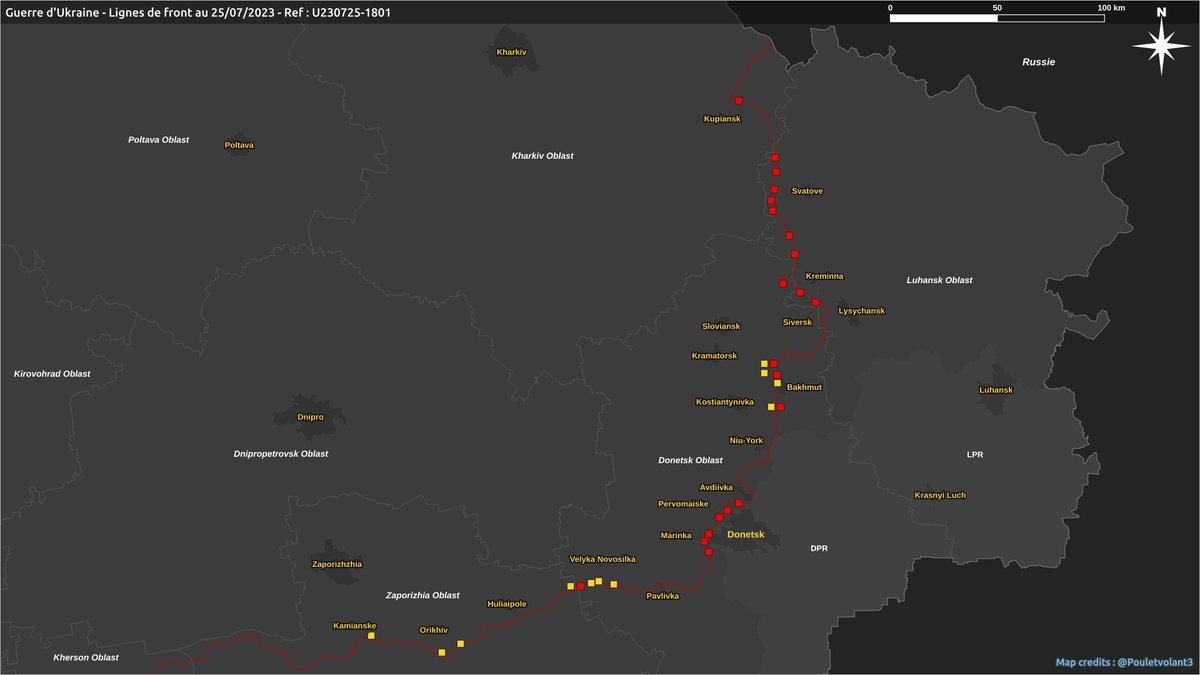Click the Dnipro city label
The image size is (1200, 675).
click(310, 417)
